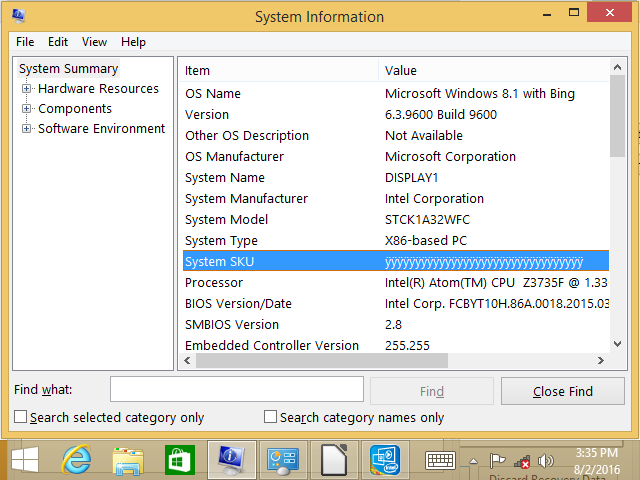Click the vertical scrollbar thumb
Image resolution: width=640 pixels, height=480 pixels.
(x=618, y=116)
